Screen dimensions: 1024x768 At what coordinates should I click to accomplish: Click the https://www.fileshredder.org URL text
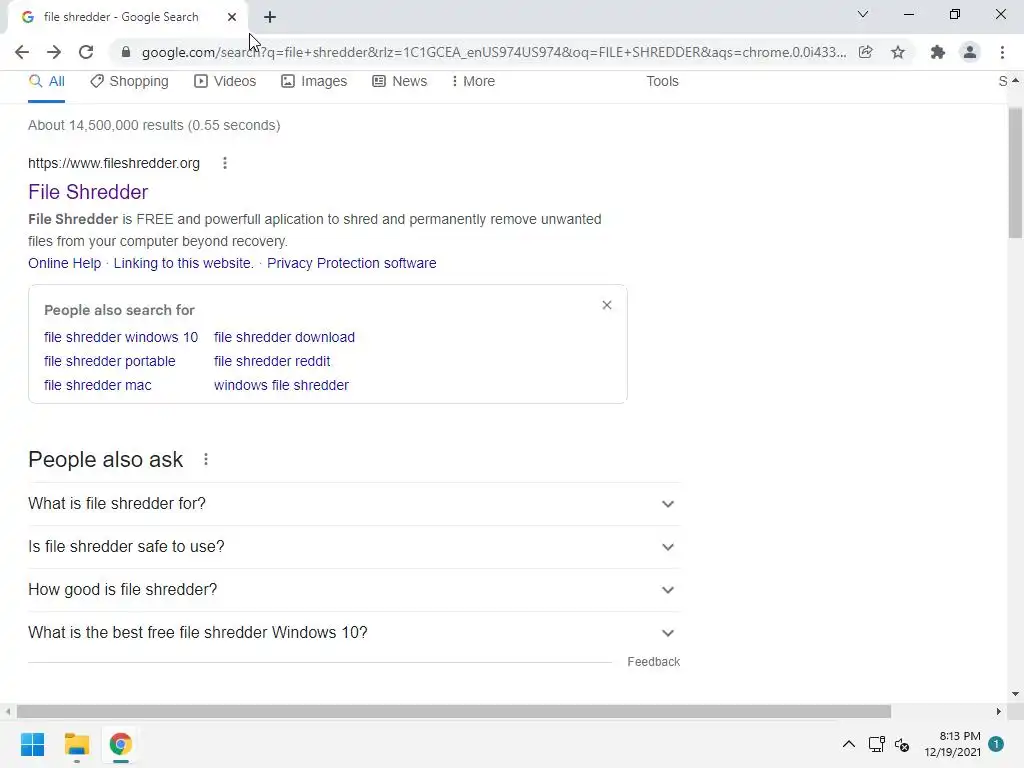114,164
